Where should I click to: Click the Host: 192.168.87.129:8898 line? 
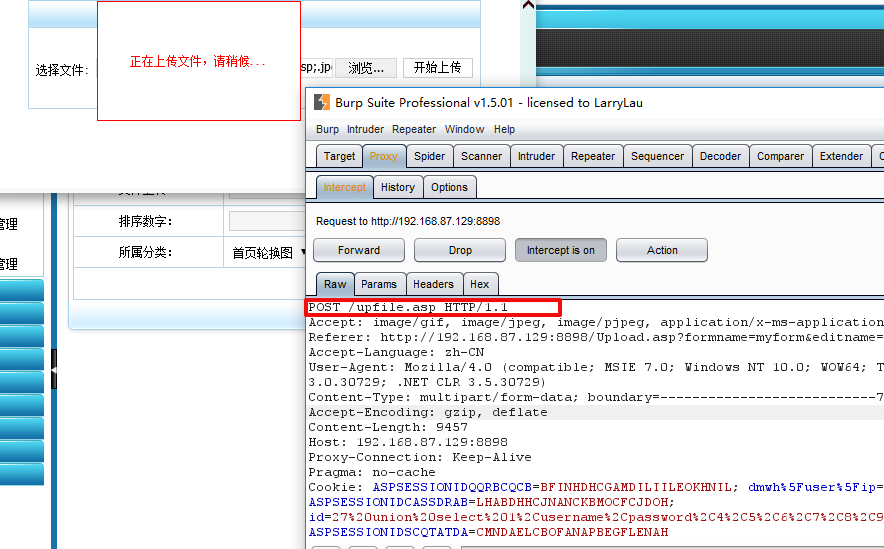click(x=408, y=442)
